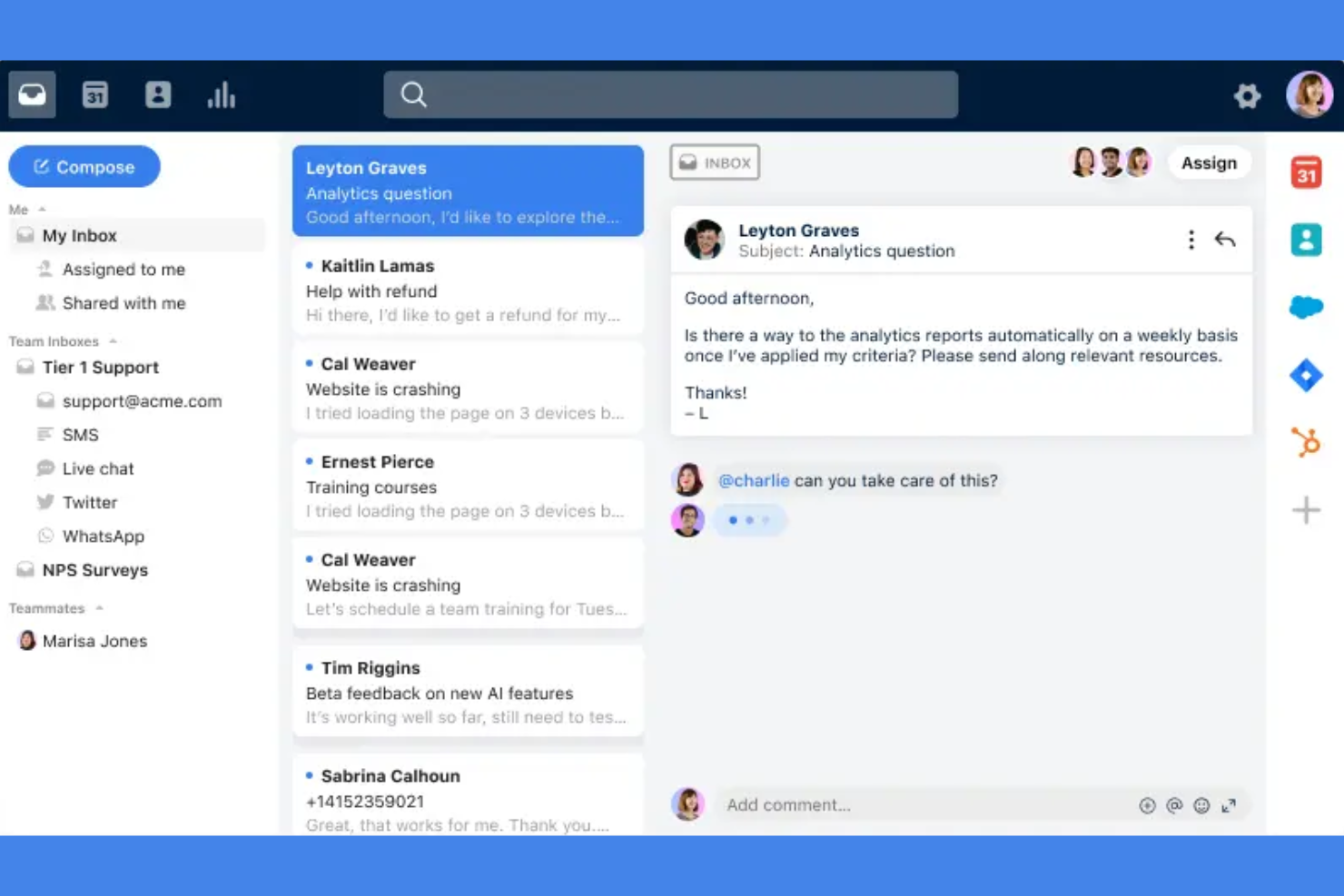Open settings via the gear icon
The height and width of the screenshot is (896, 1344).
tap(1247, 95)
